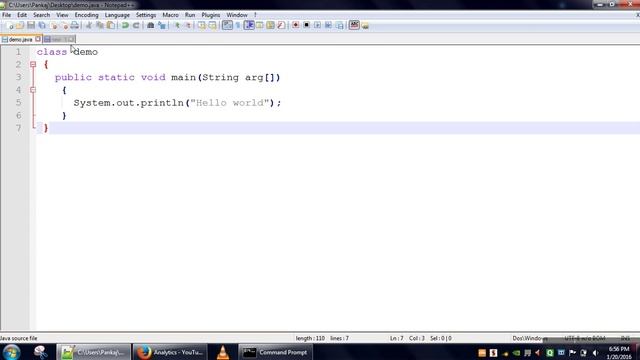Click the Redo arrow toolbar icon

click(x=136, y=25)
